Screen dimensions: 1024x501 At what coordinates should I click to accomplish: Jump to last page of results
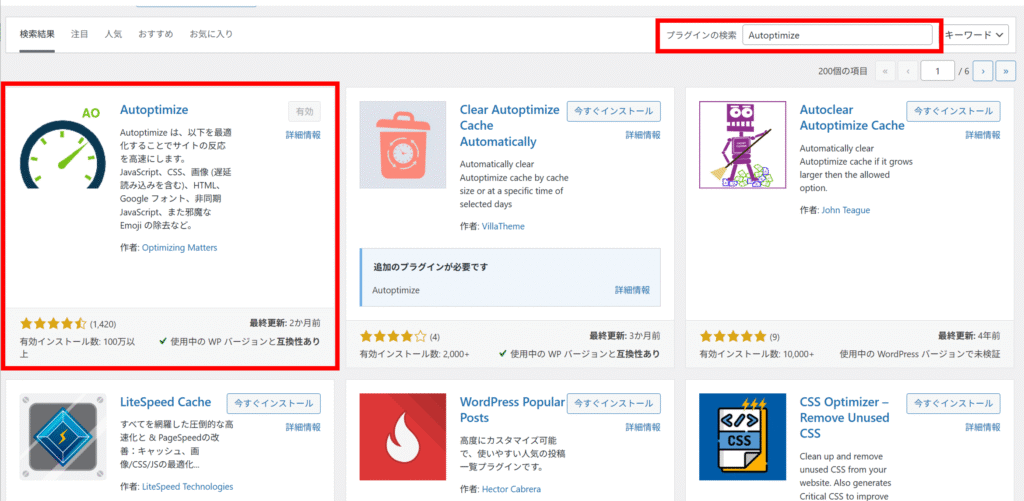tap(1006, 71)
